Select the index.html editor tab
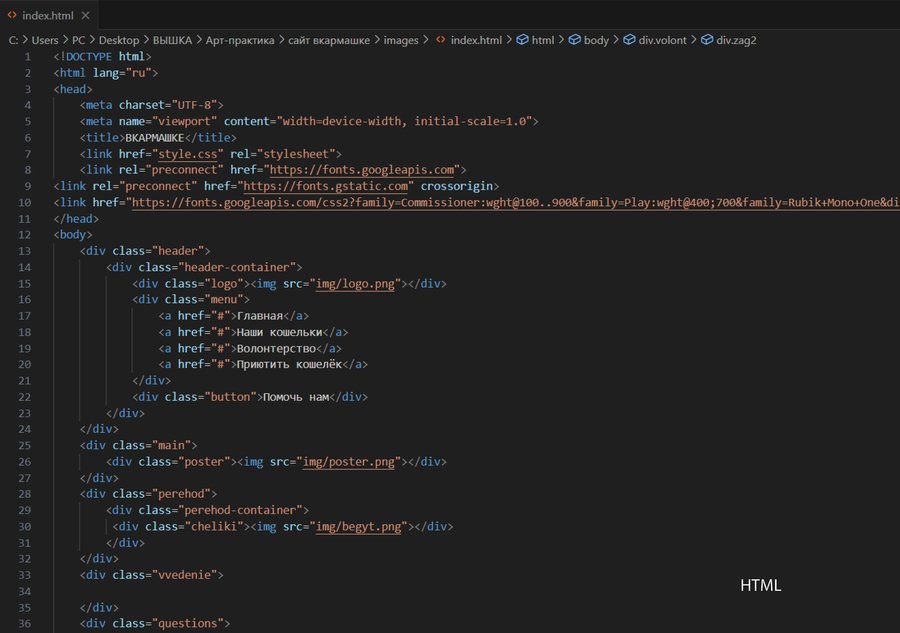Image resolution: width=900 pixels, height=633 pixels. (x=47, y=16)
